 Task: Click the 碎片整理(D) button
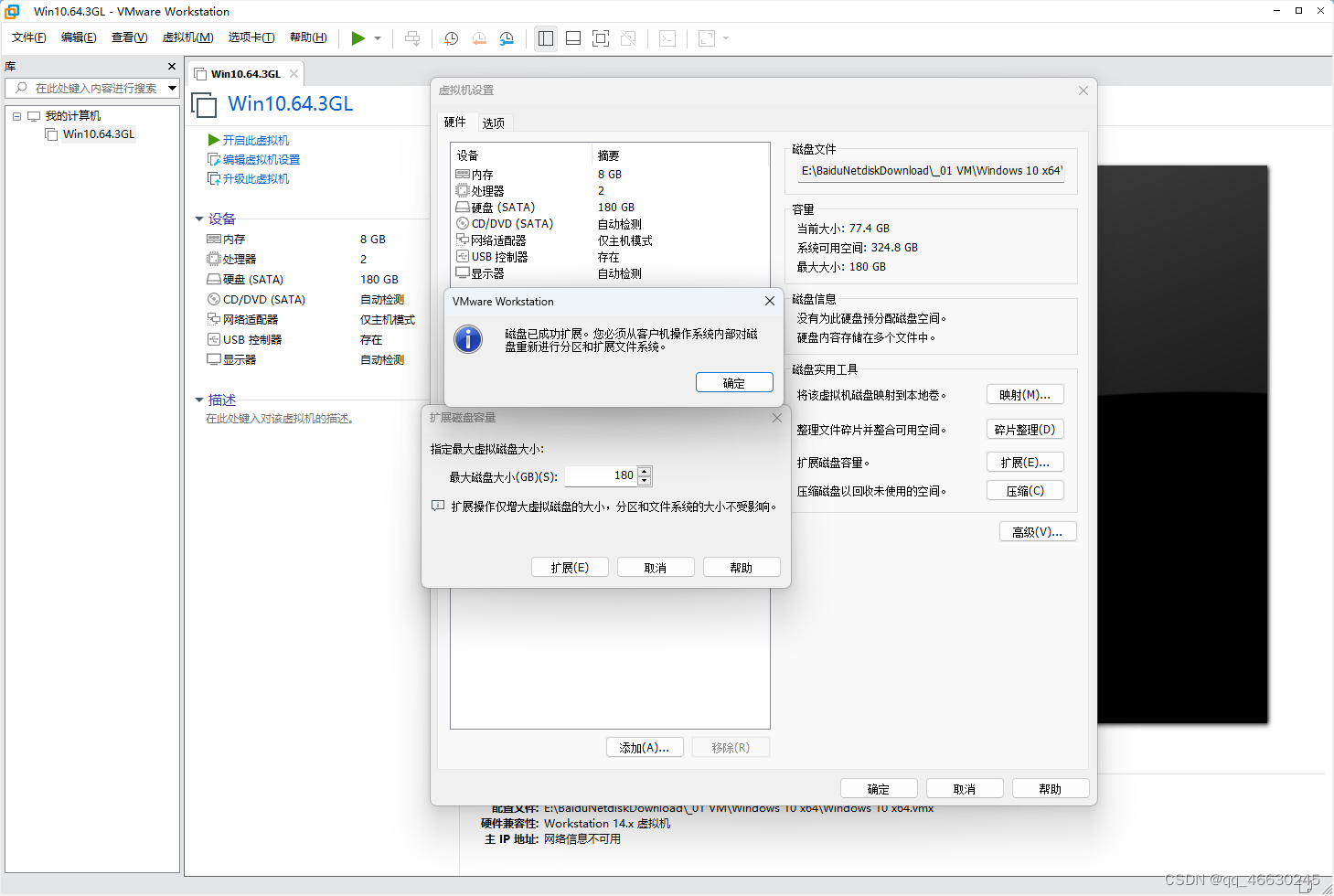click(x=1025, y=430)
